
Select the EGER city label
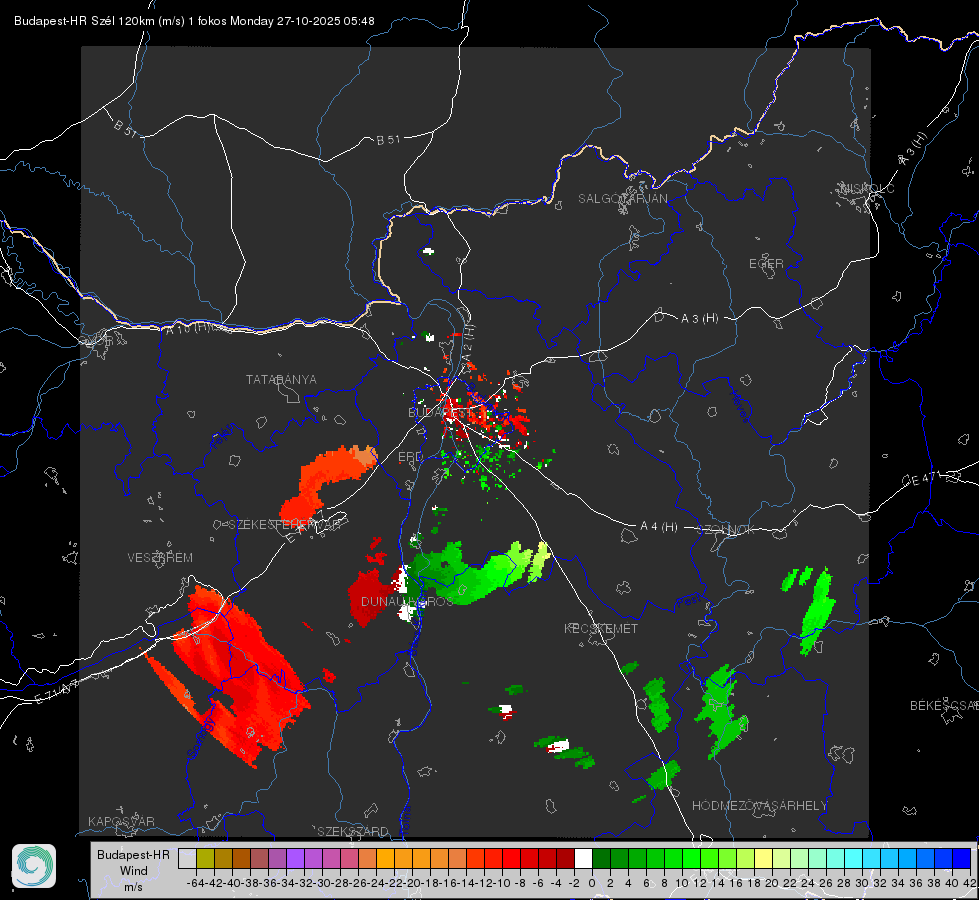pyautogui.click(x=766, y=264)
